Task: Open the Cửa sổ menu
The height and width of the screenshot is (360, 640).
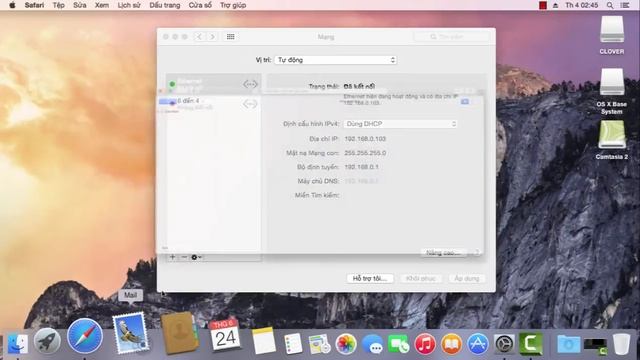Action: (x=200, y=5)
